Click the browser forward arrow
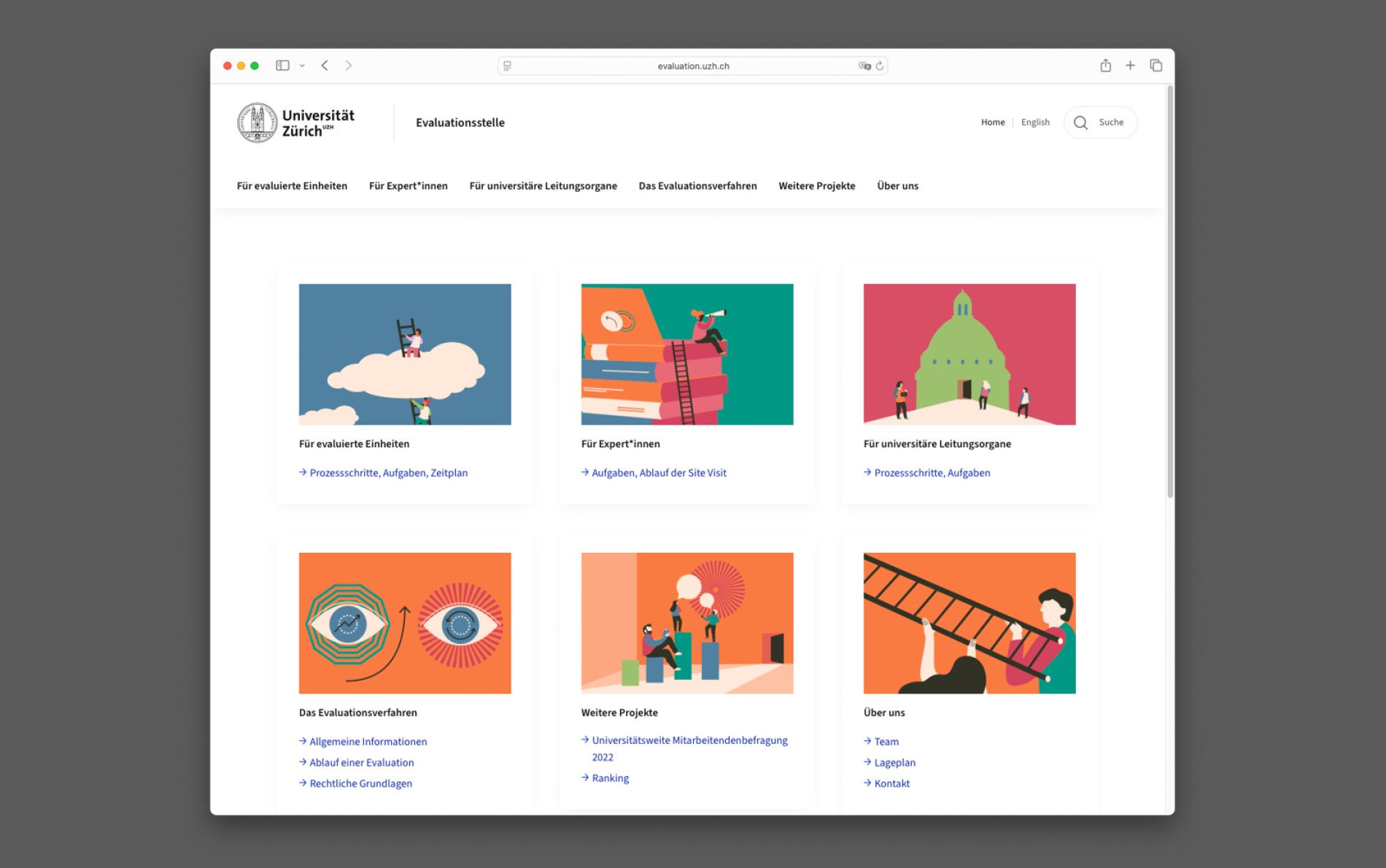The width and height of the screenshot is (1386, 868). [x=349, y=66]
